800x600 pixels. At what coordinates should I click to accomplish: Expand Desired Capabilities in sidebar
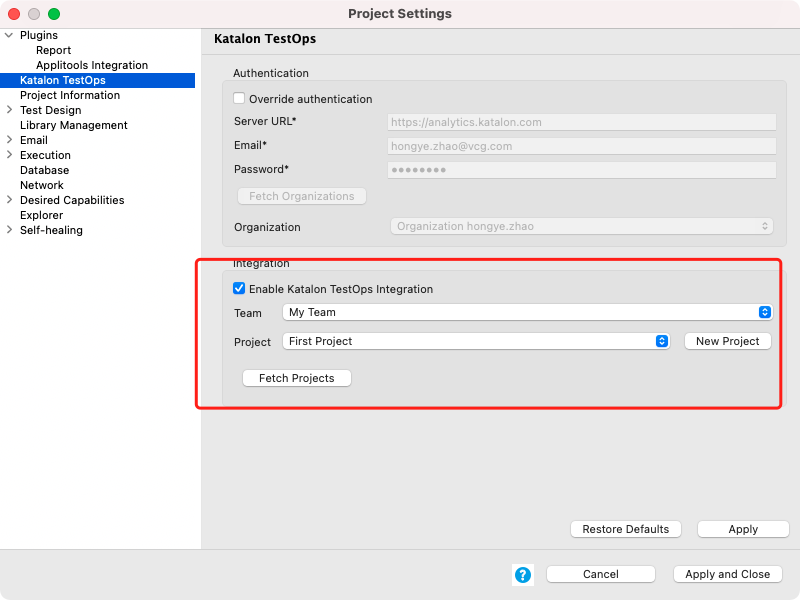click(9, 199)
